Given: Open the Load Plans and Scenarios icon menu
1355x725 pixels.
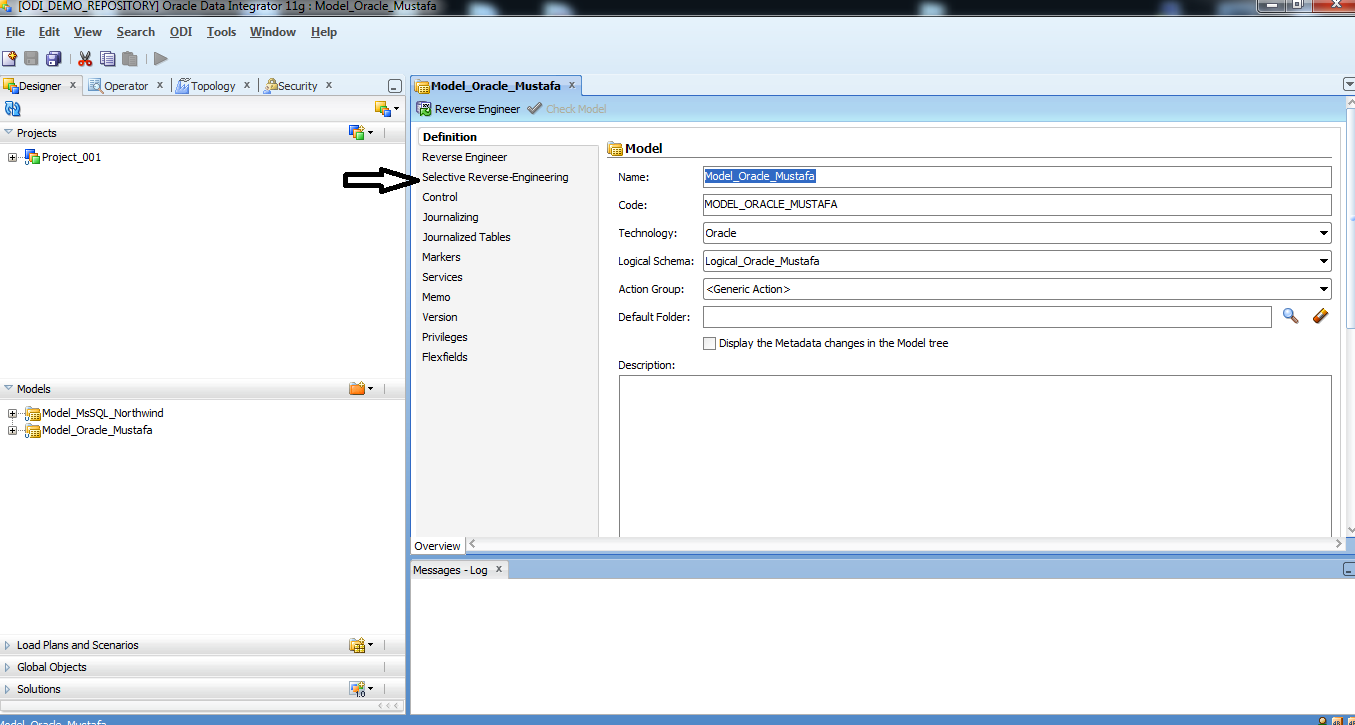Looking at the screenshot, I should 360,645.
